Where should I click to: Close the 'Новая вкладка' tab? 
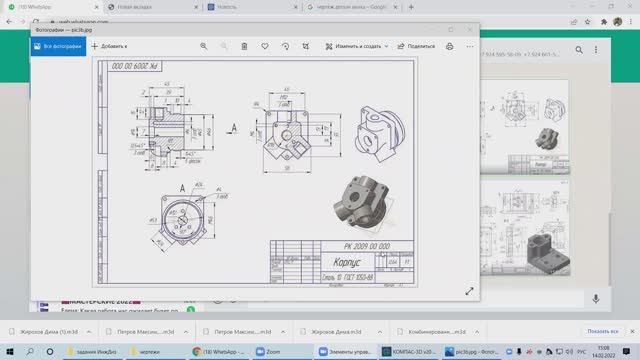(x=196, y=7)
